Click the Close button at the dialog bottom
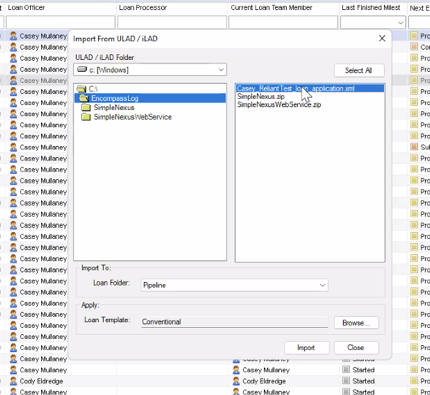The height and width of the screenshot is (395, 430). coord(356,348)
